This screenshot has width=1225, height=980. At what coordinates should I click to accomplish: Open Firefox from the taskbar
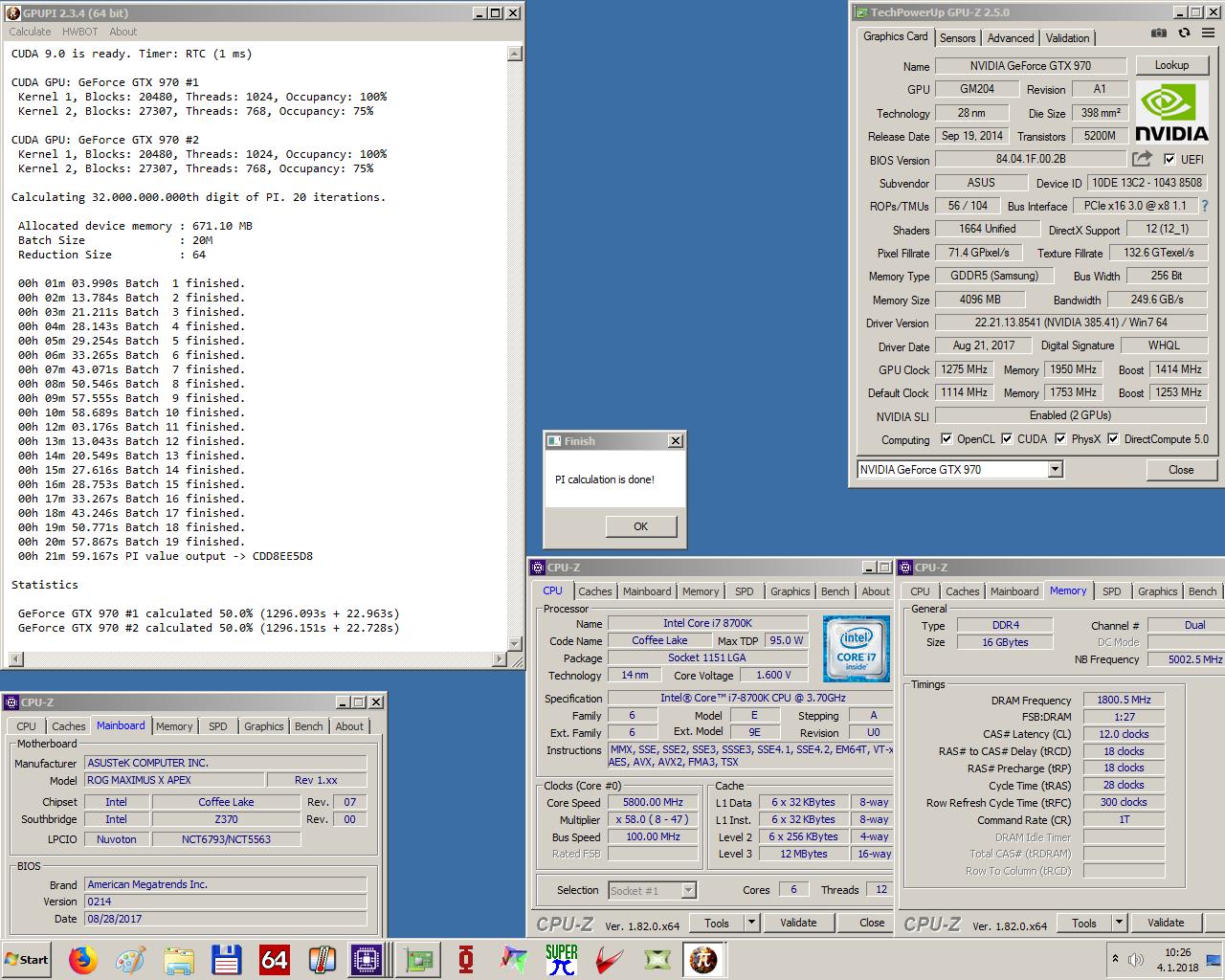[x=83, y=959]
